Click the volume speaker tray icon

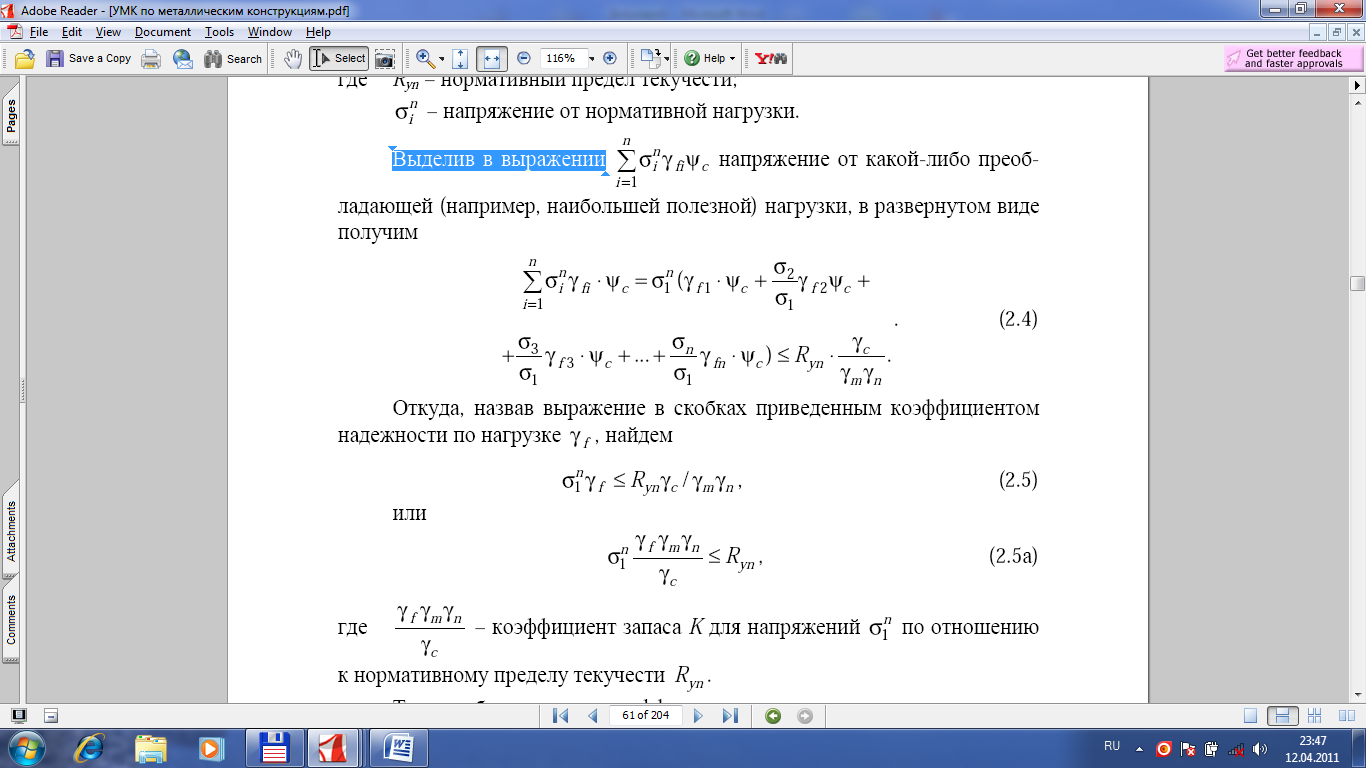pyautogui.click(x=1258, y=748)
